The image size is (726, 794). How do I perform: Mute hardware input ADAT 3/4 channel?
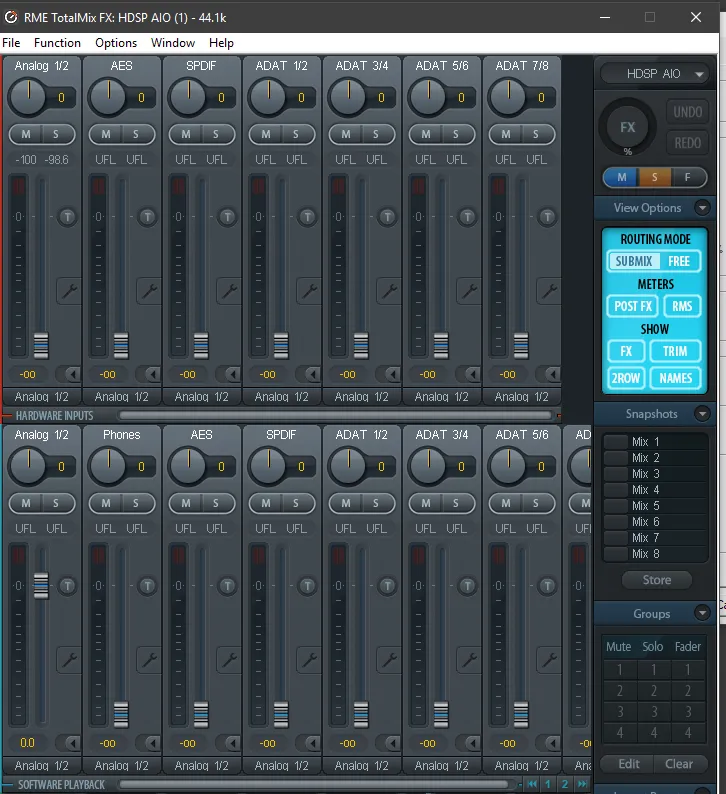click(x=346, y=134)
